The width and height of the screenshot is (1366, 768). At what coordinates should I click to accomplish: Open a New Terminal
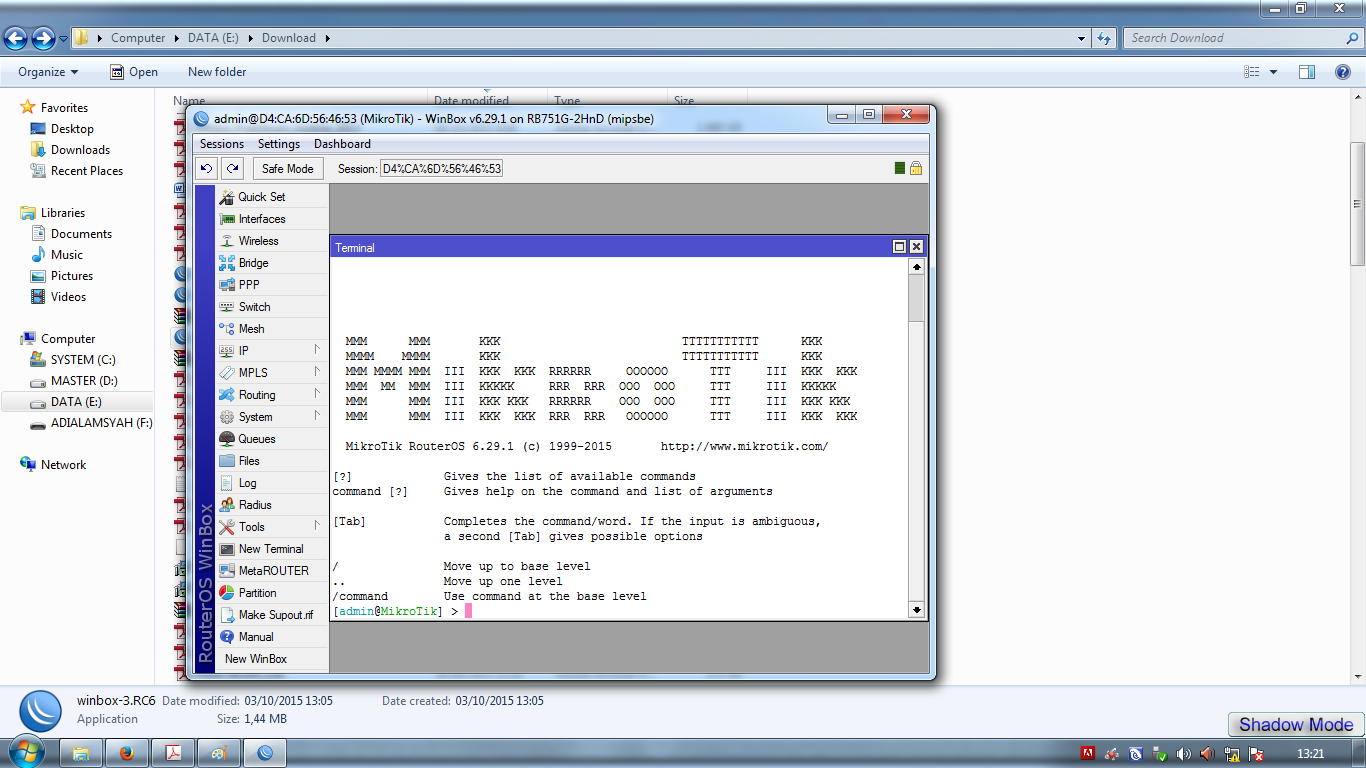pos(272,549)
